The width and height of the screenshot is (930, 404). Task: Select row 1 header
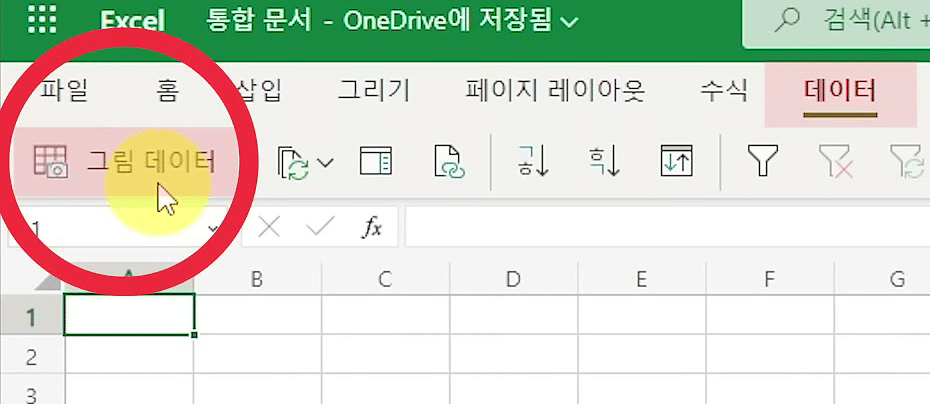click(31, 315)
